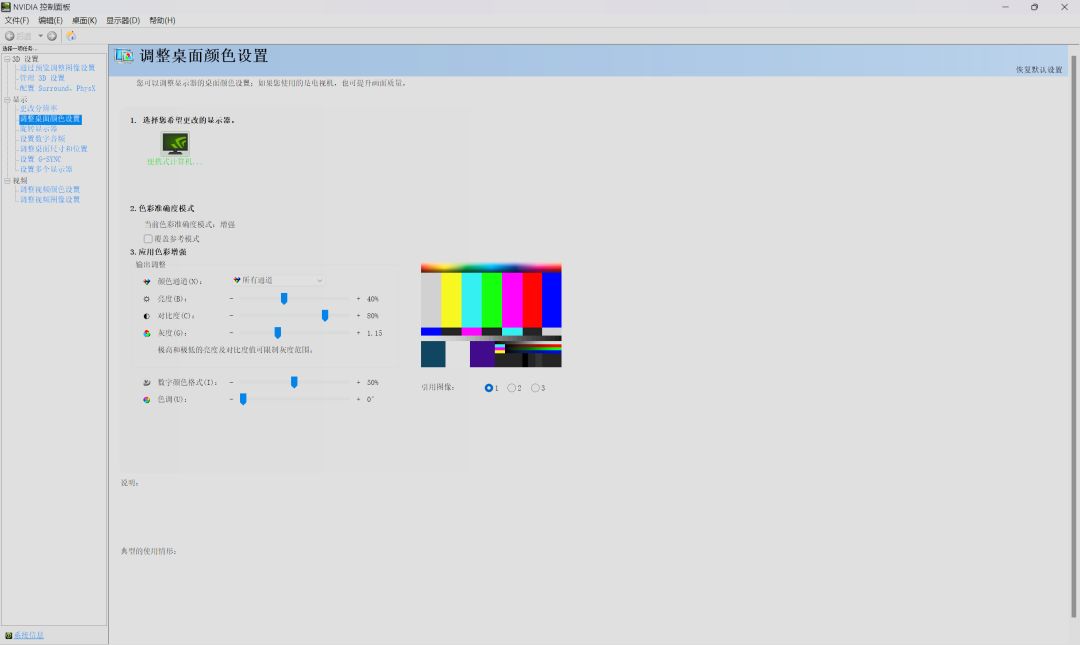Click the 色调(U) slider handle at 0°
The width and height of the screenshot is (1080, 645).
coord(243,399)
